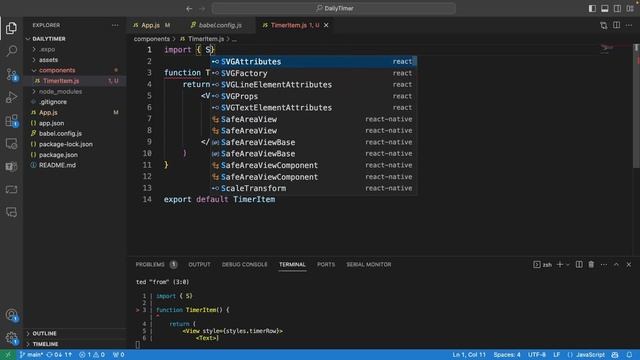Image resolution: width=640 pixels, height=360 pixels.
Task: Expand the .expo folder
Action: click(x=47, y=49)
